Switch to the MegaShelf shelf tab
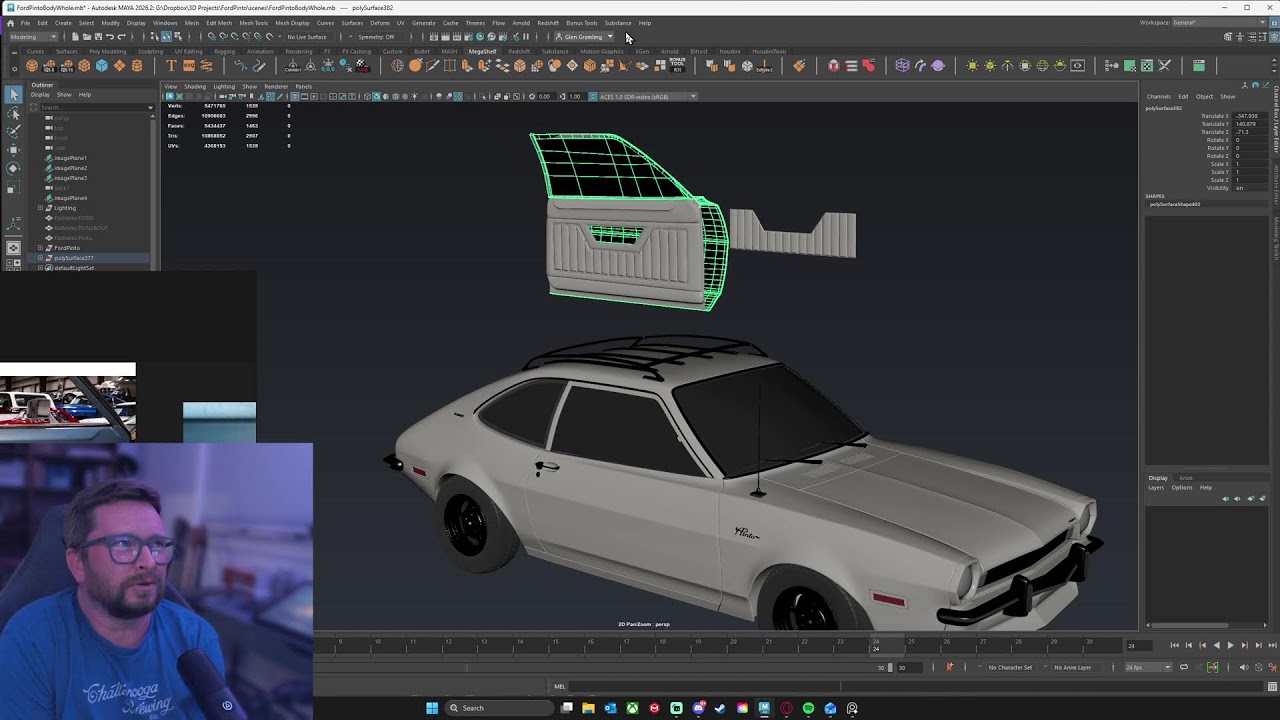Screen dimensions: 1280x720 click(482, 51)
